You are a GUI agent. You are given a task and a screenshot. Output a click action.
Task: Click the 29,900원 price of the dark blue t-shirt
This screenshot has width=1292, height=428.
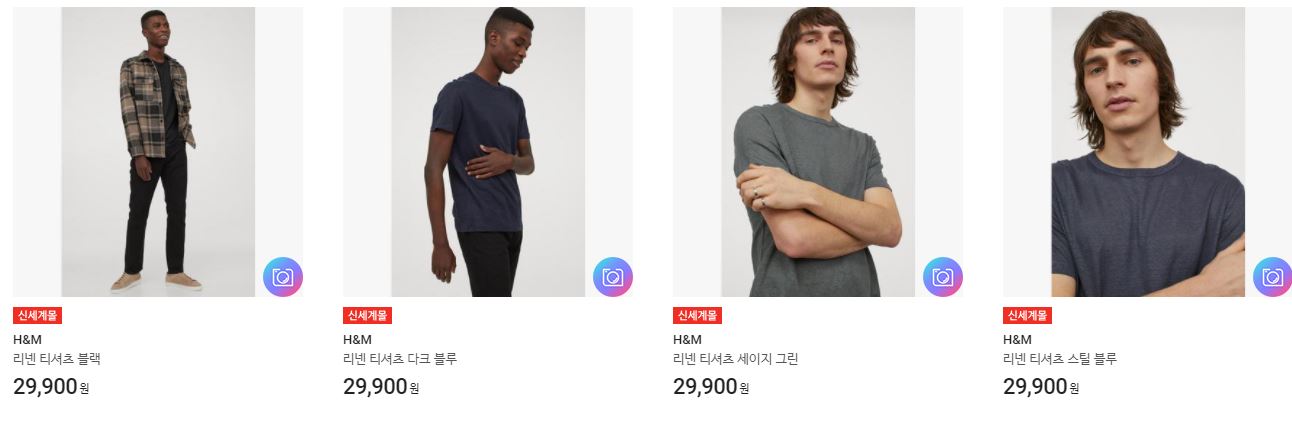(381, 386)
